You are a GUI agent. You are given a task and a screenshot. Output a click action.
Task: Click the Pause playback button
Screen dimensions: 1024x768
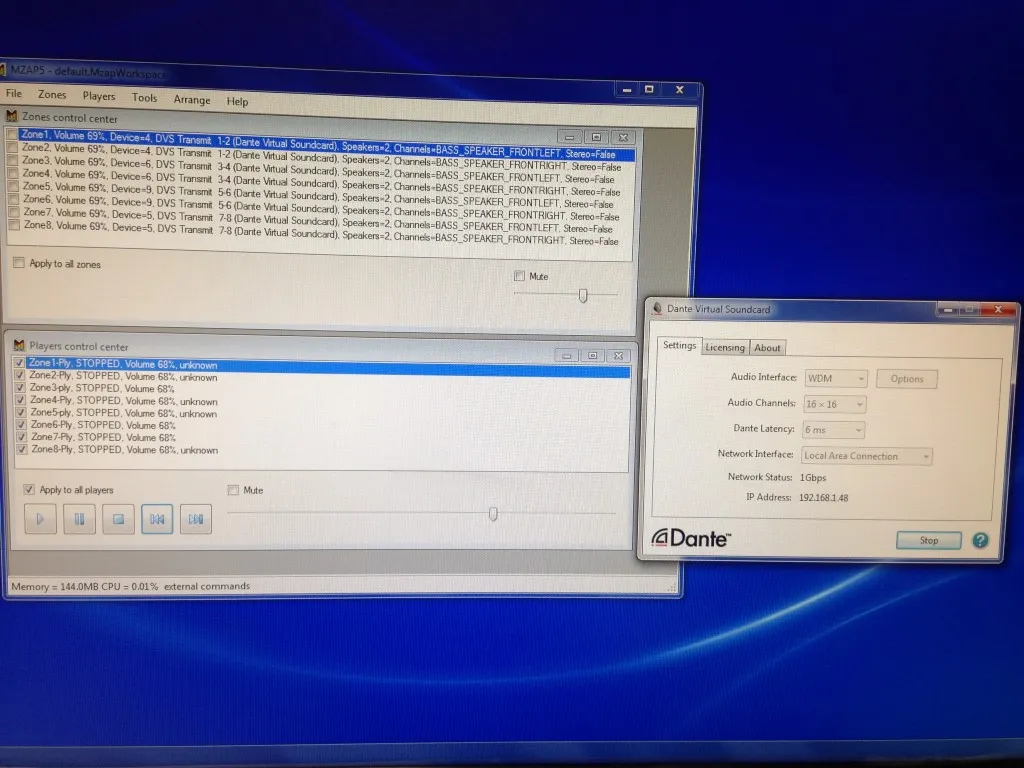[79, 519]
